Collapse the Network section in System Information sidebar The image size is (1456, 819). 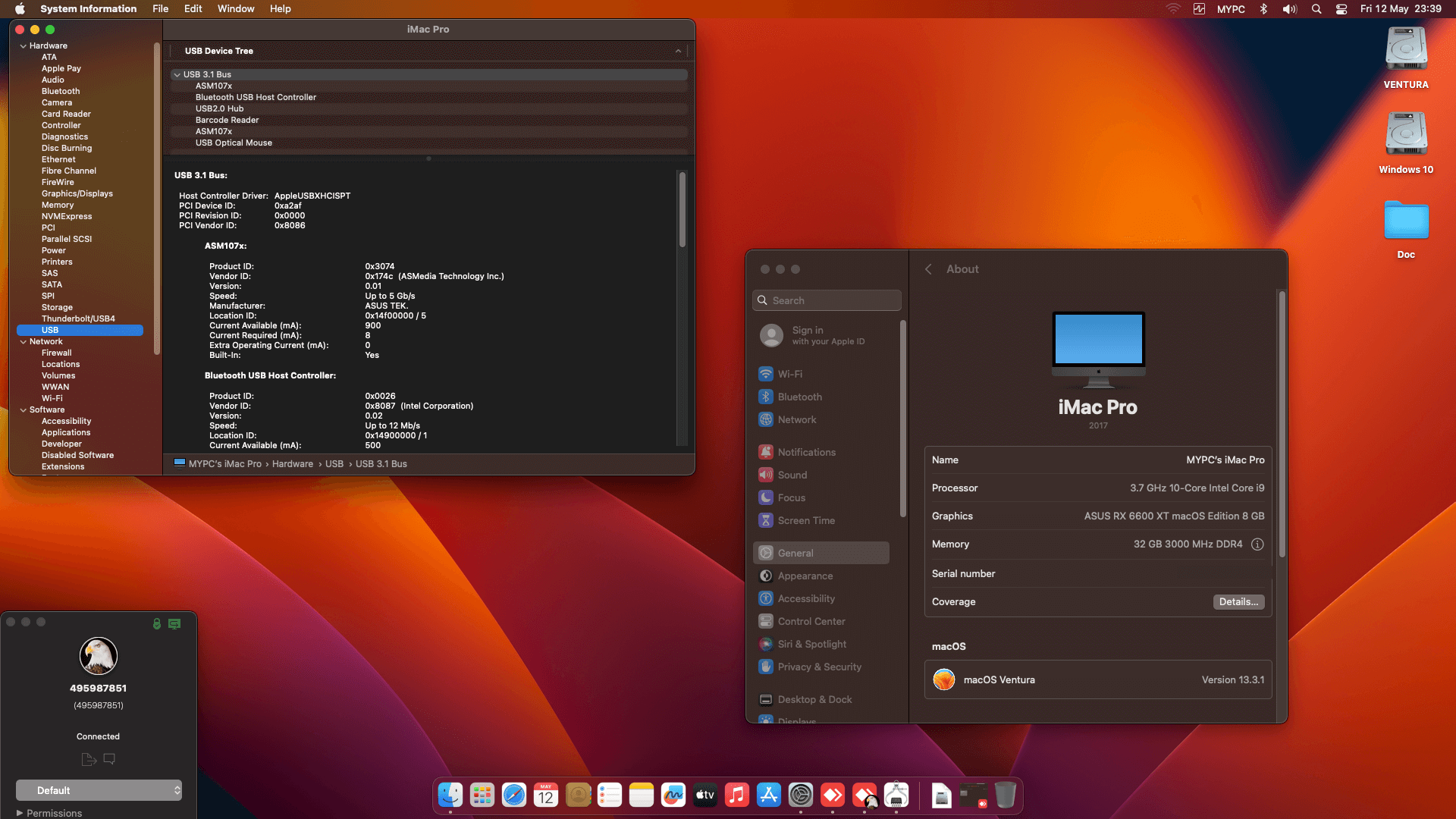24,342
